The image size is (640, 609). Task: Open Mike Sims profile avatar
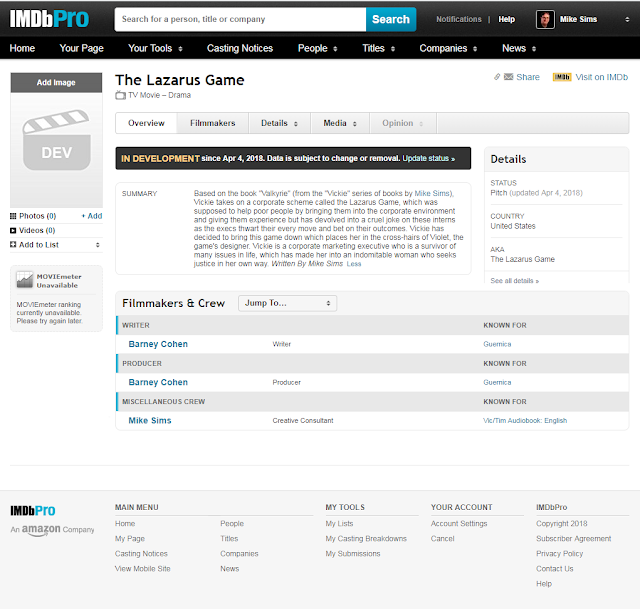(545, 19)
